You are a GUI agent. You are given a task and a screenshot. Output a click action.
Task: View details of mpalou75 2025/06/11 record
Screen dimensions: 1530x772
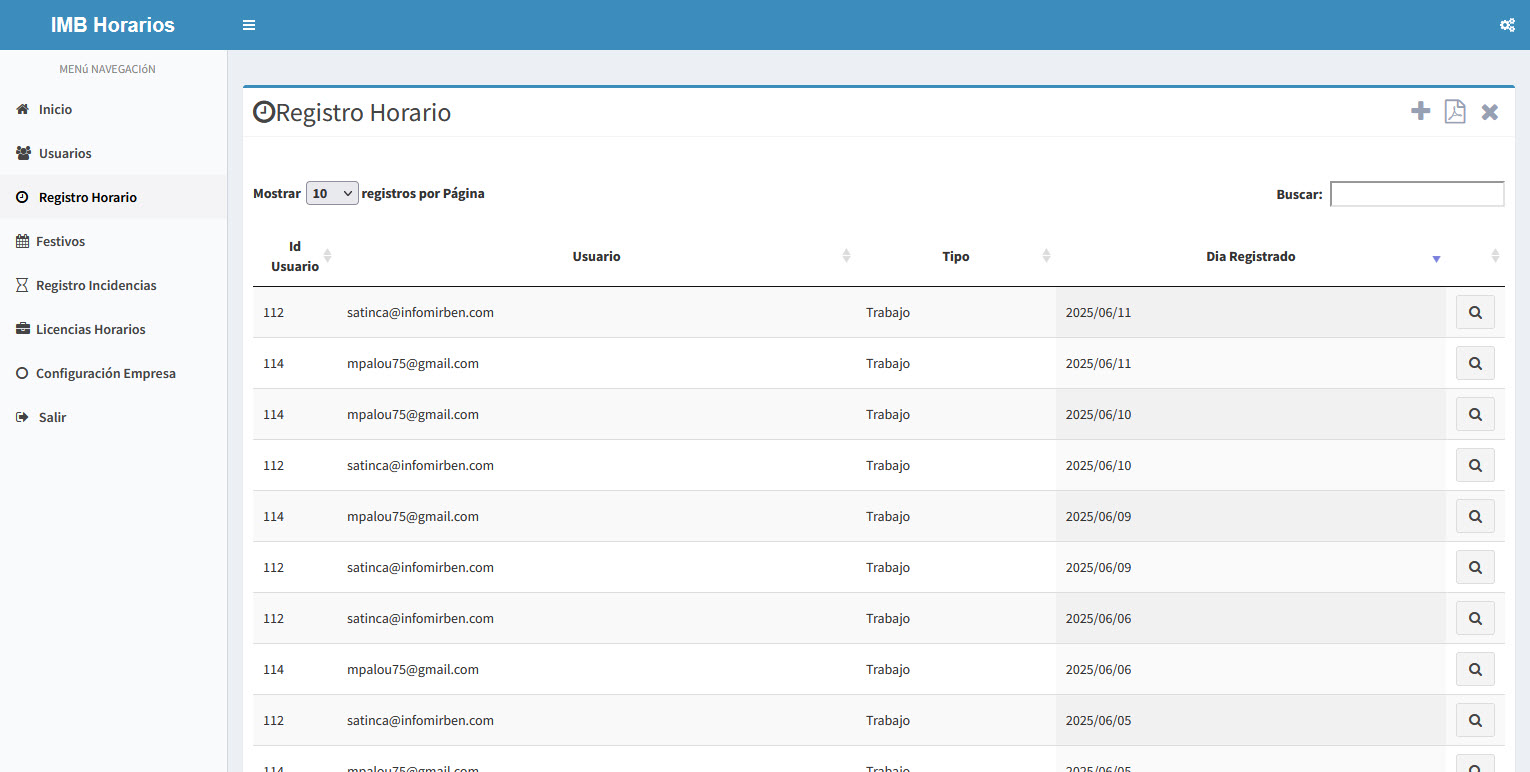coord(1475,363)
